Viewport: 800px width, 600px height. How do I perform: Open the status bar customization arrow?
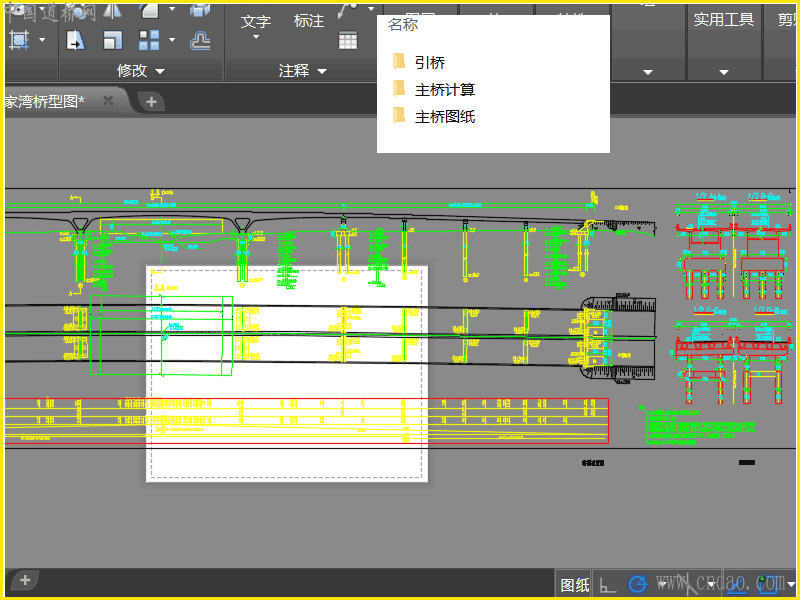tap(792, 584)
